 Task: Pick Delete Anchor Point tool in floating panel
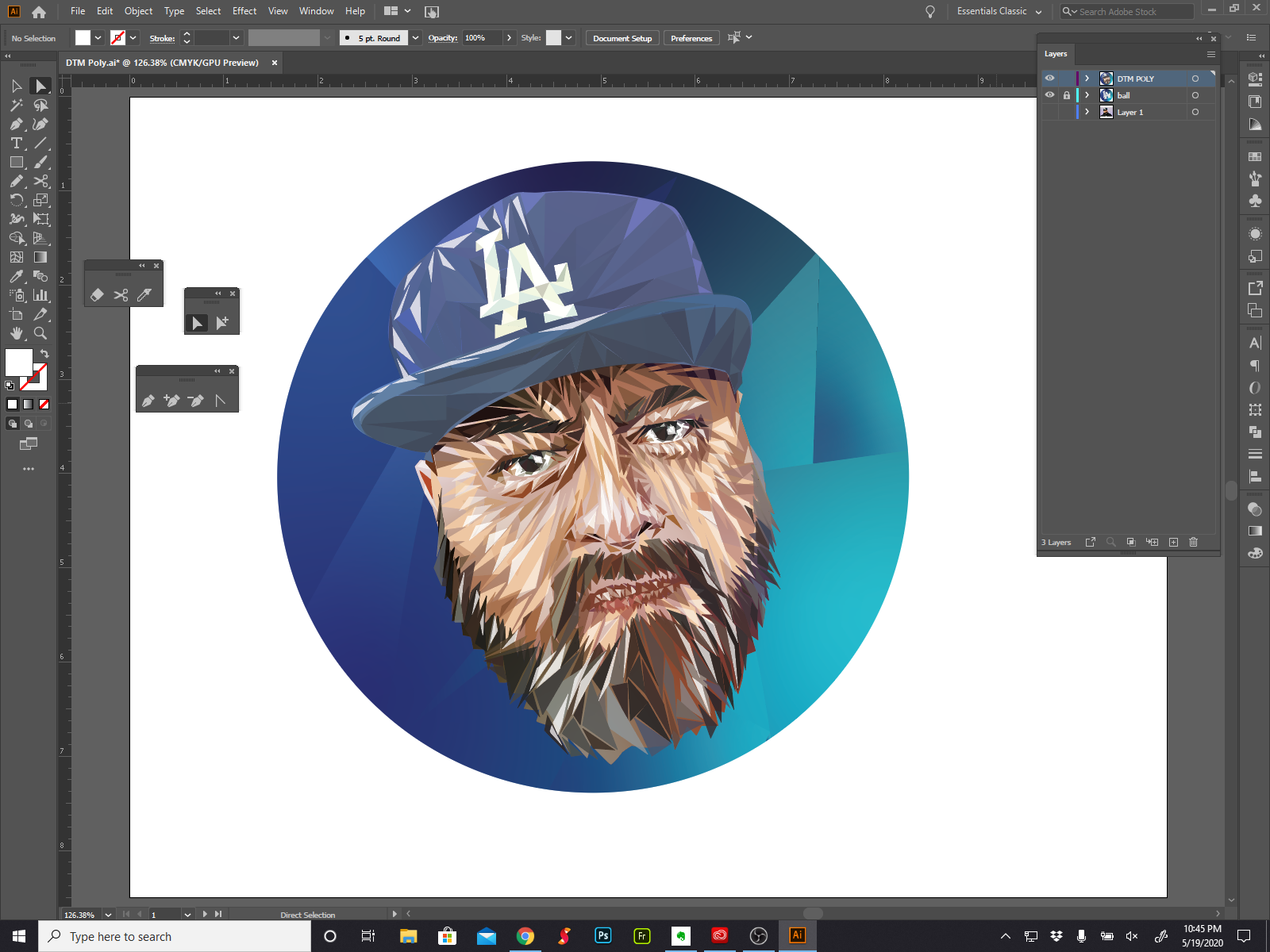196,401
